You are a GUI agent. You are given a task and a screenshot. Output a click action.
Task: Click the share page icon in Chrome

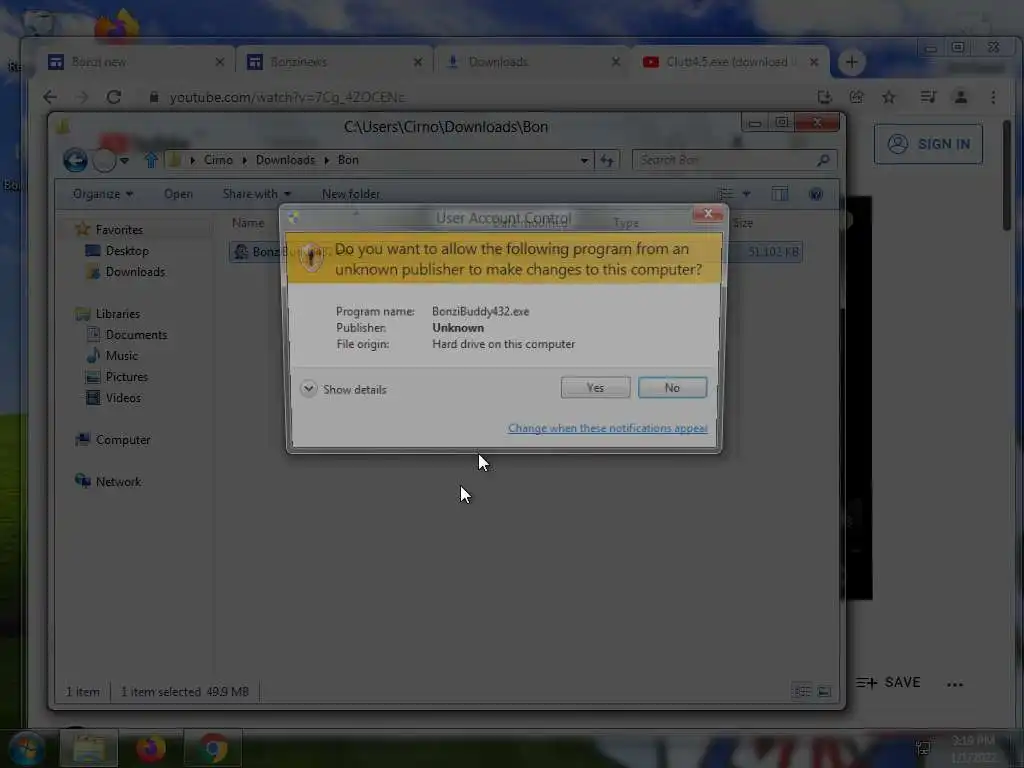tap(856, 97)
